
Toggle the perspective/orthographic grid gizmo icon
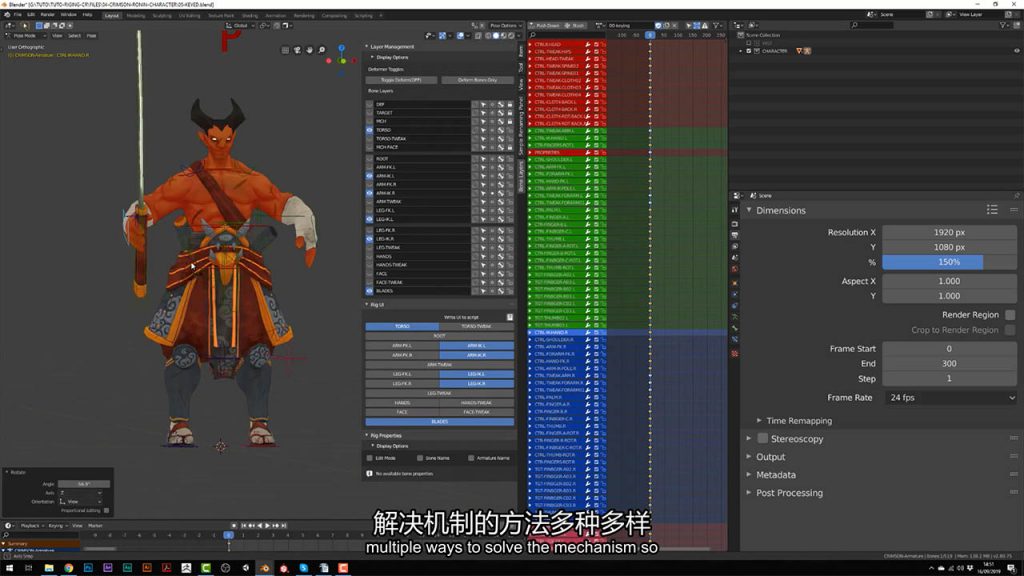coord(285,50)
